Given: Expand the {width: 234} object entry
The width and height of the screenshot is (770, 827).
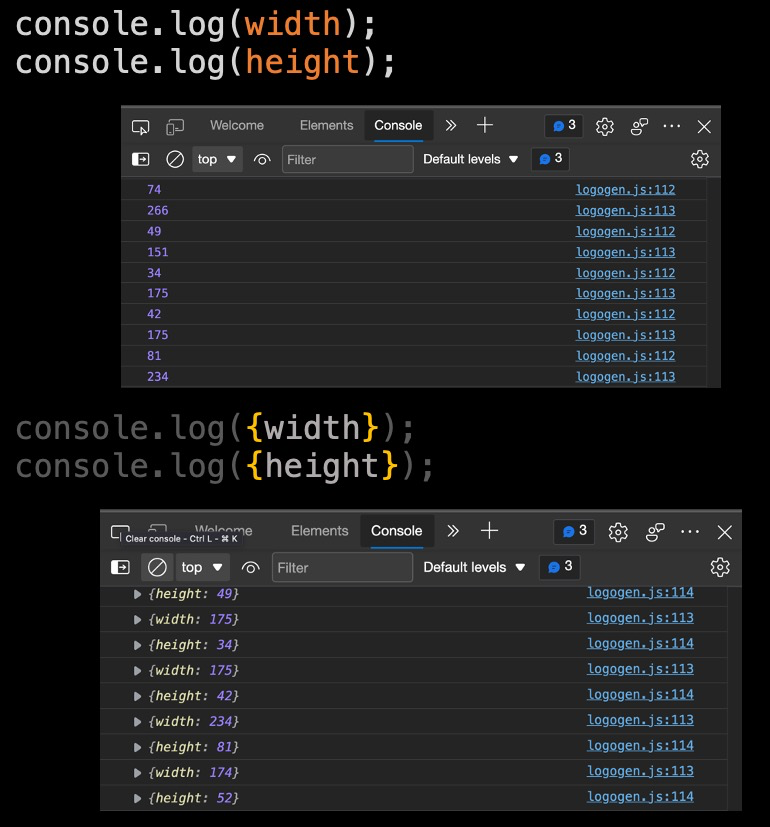Looking at the screenshot, I should click(138, 722).
